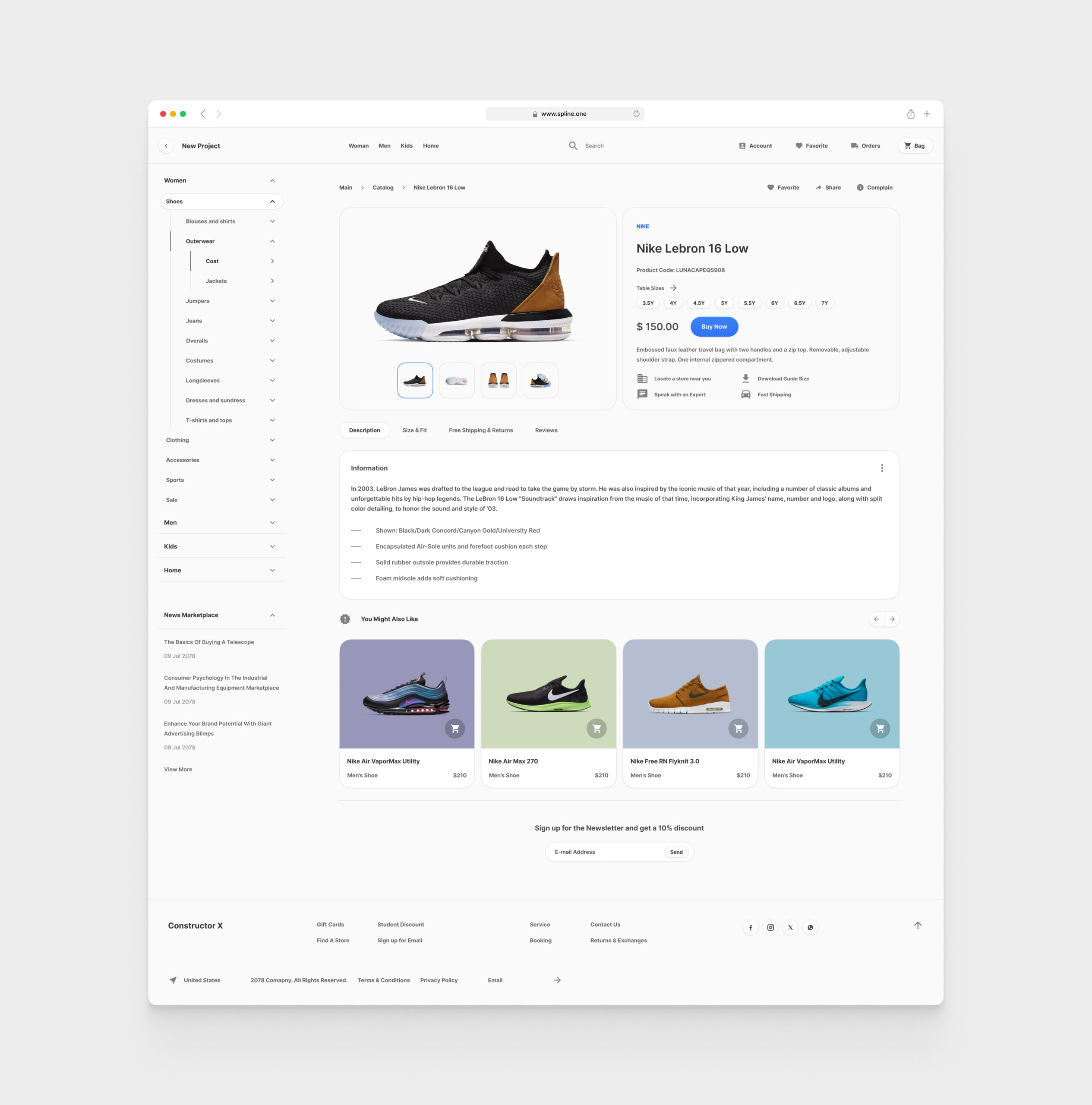
Task: Add Nike Free RN Flyknit 3.0 to cart
Action: (739, 729)
